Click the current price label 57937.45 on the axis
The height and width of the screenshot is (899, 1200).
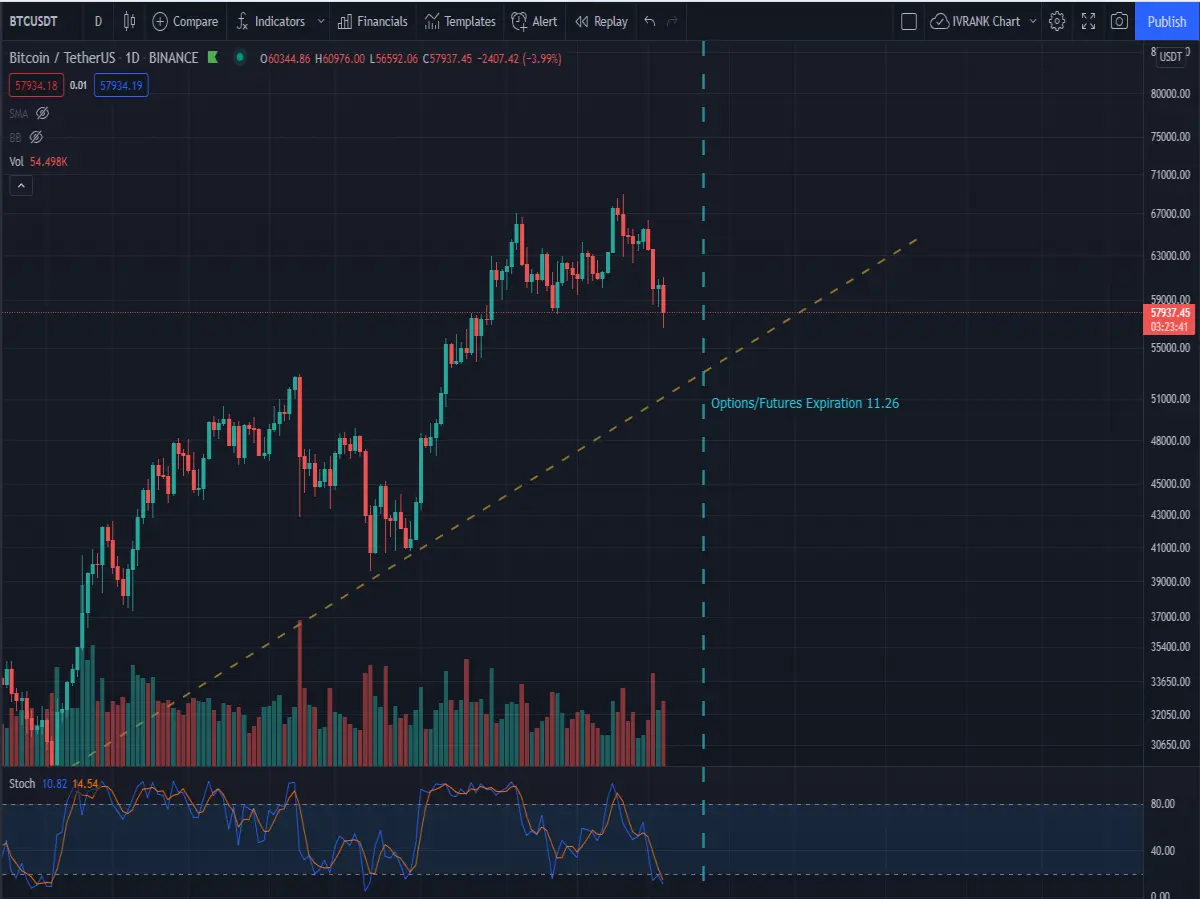point(1168,312)
